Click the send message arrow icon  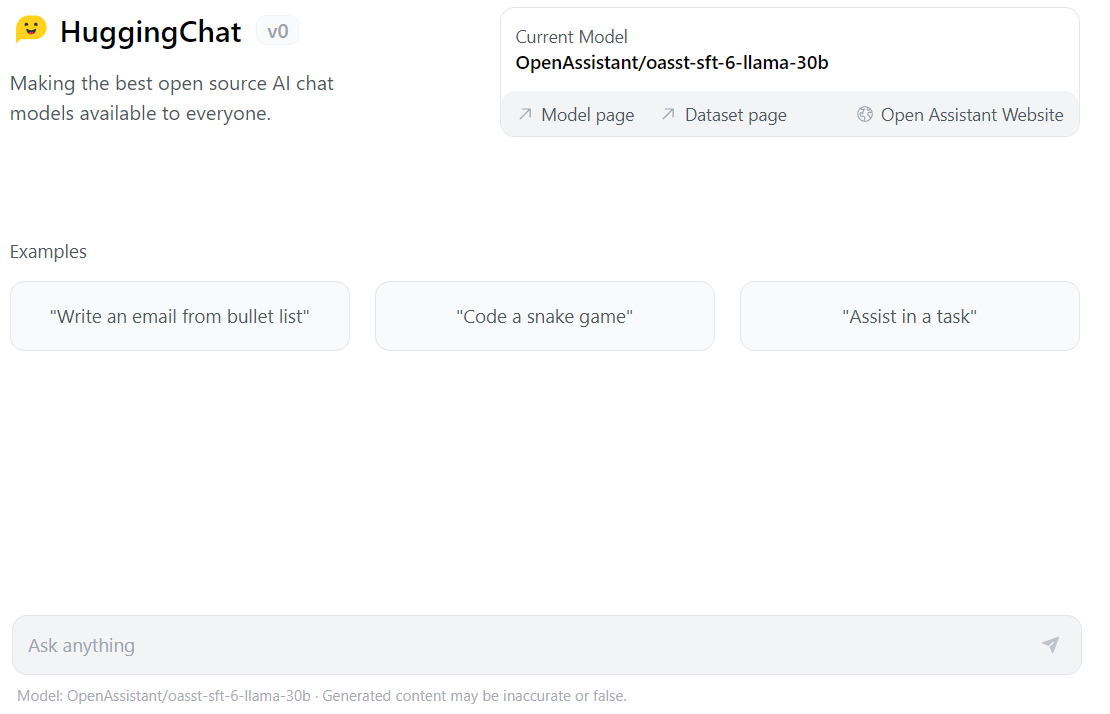1051,644
